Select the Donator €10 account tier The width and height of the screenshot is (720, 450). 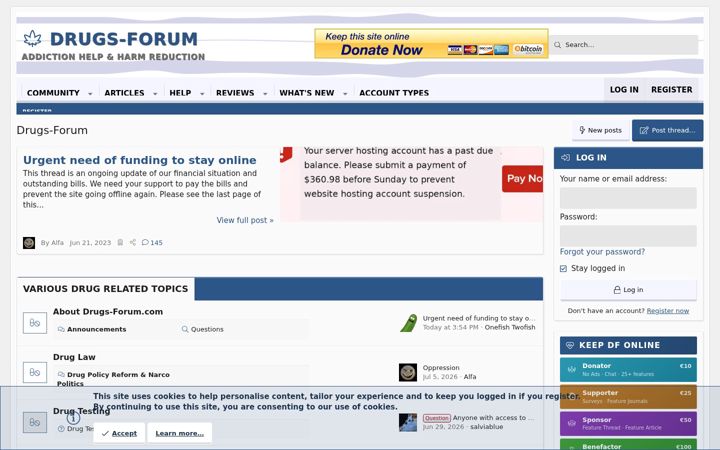point(628,370)
